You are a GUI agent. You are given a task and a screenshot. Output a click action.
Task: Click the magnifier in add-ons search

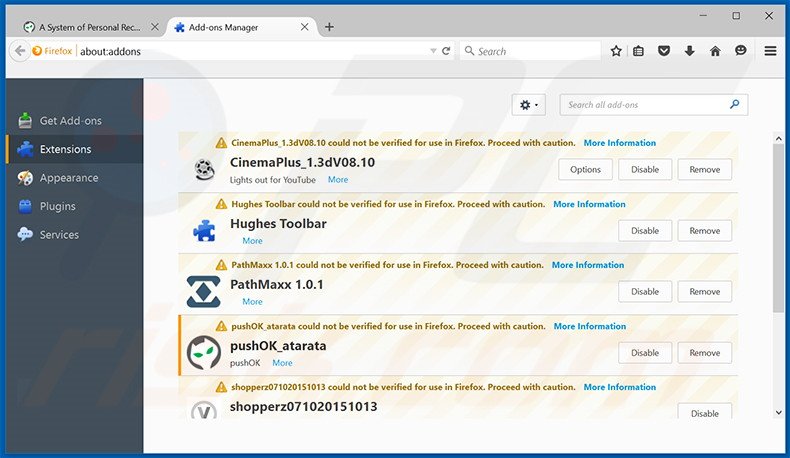click(735, 104)
